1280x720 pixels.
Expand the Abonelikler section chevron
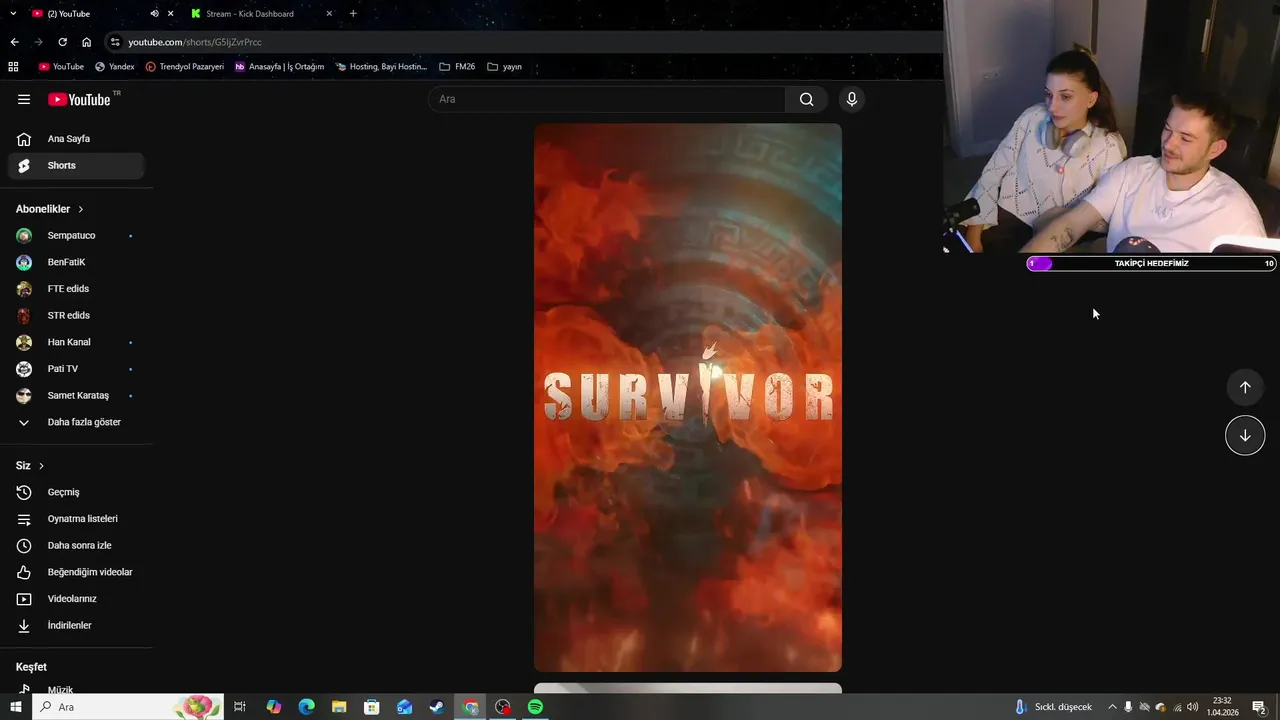pyautogui.click(x=81, y=209)
